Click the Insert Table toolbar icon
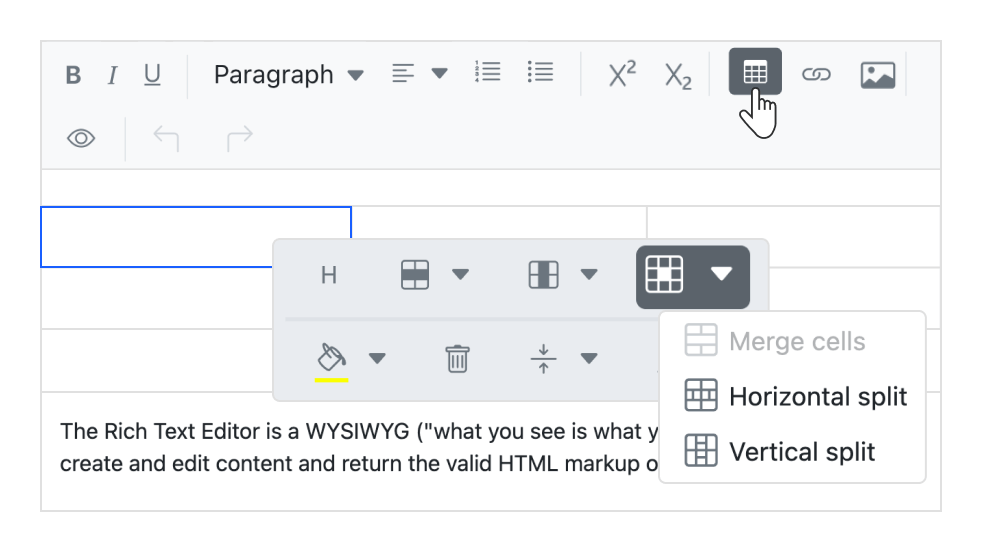This screenshot has height=552, width=982. point(755,74)
